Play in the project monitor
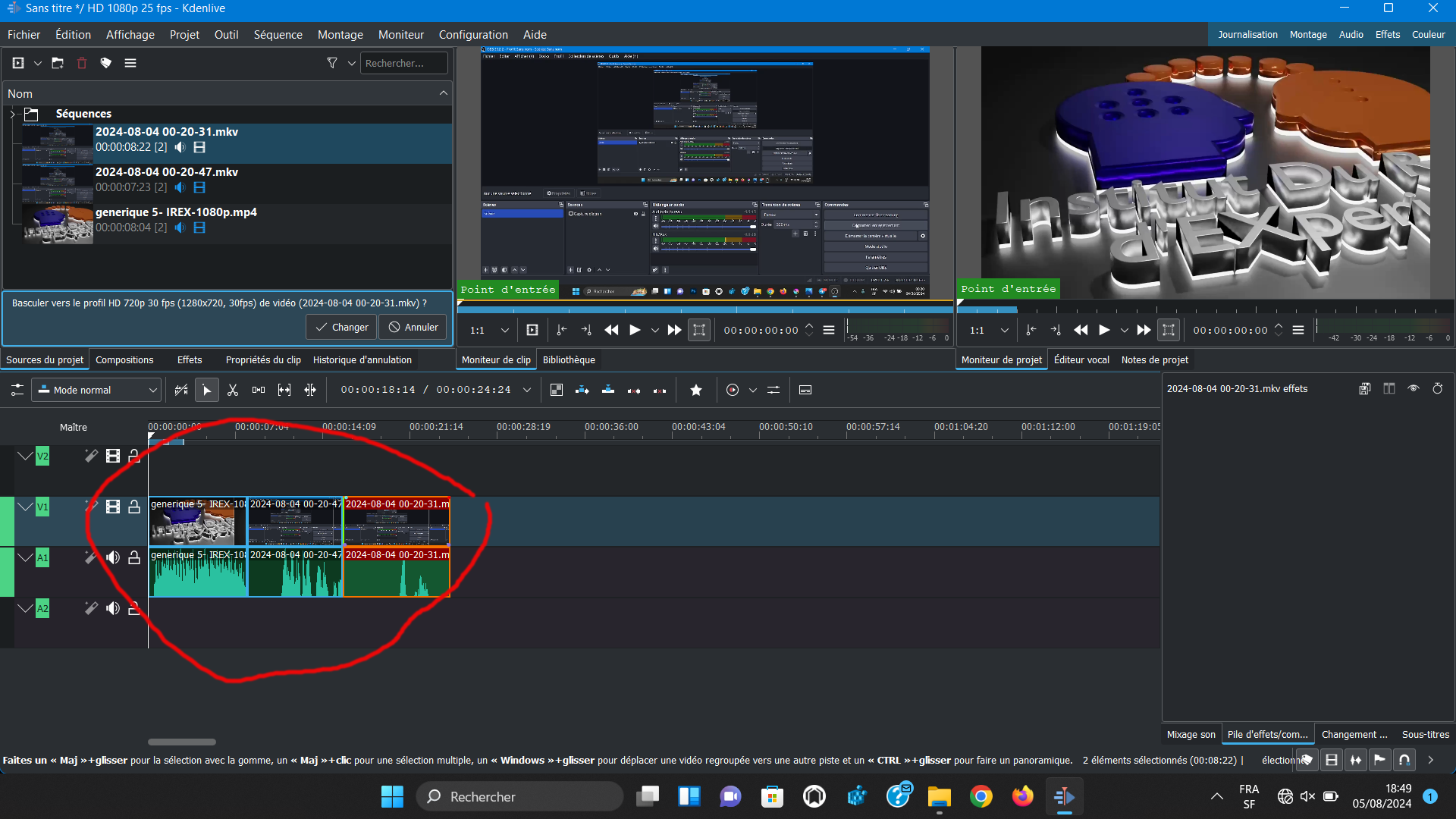The image size is (1456, 819). [x=1104, y=330]
